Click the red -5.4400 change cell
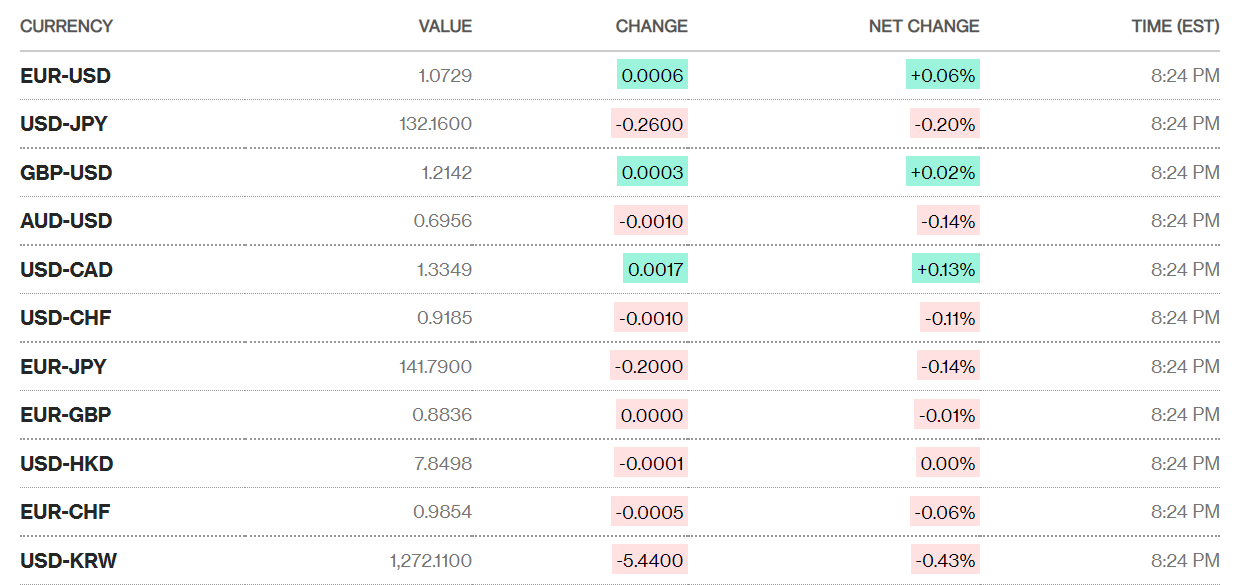The image size is (1236, 585). click(650, 561)
